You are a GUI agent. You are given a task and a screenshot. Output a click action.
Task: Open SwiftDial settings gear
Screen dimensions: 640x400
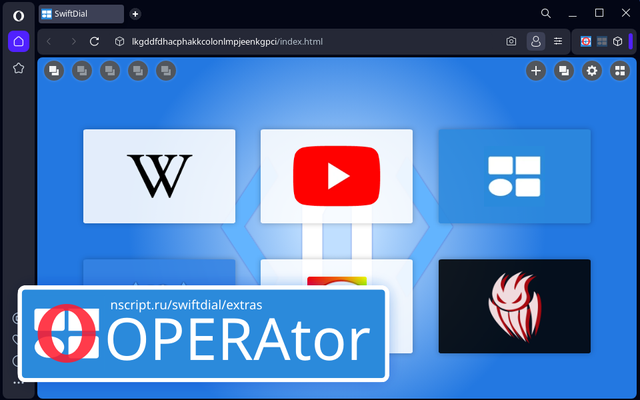tap(592, 71)
